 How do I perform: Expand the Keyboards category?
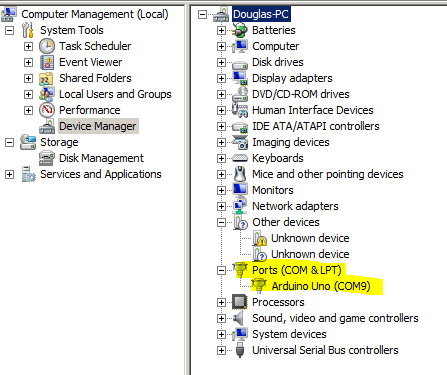pyautogui.click(x=221, y=158)
